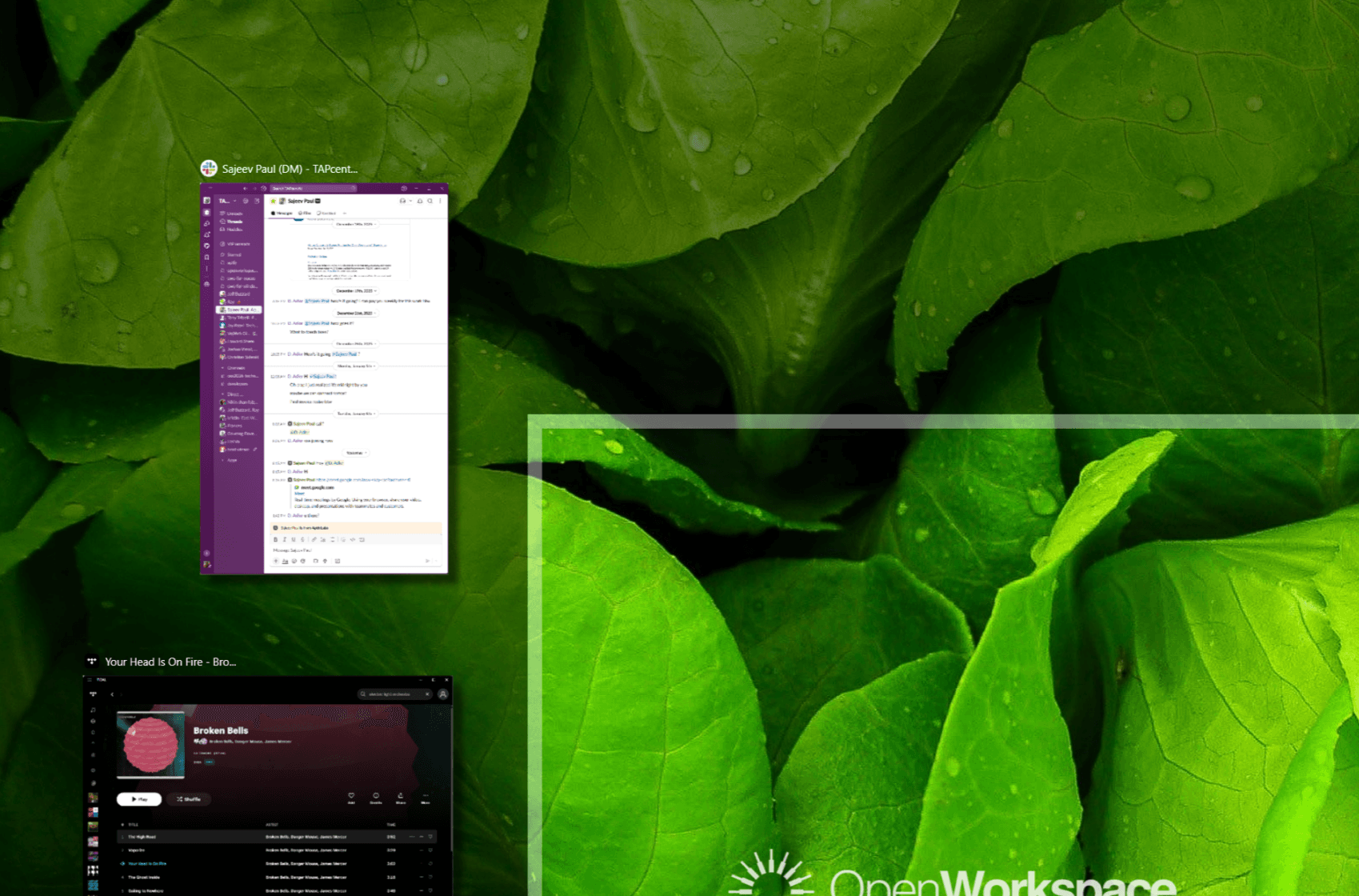
Task: Share the Broken Bells album via the Share icon
Action: [401, 796]
